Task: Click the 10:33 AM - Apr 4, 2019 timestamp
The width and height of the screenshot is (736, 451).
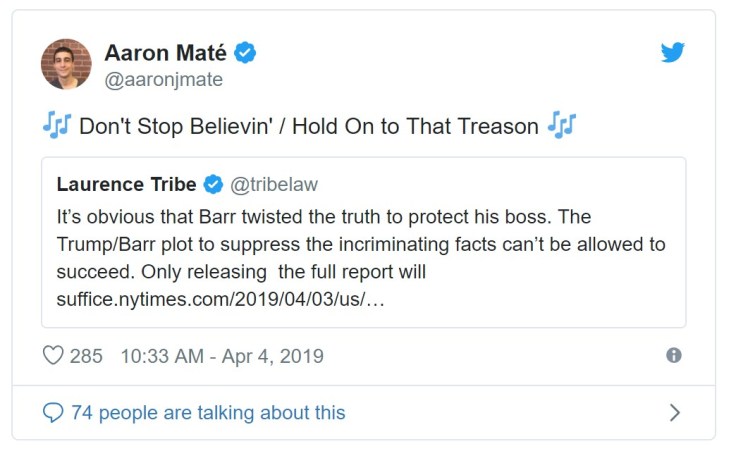Action: 222,356
